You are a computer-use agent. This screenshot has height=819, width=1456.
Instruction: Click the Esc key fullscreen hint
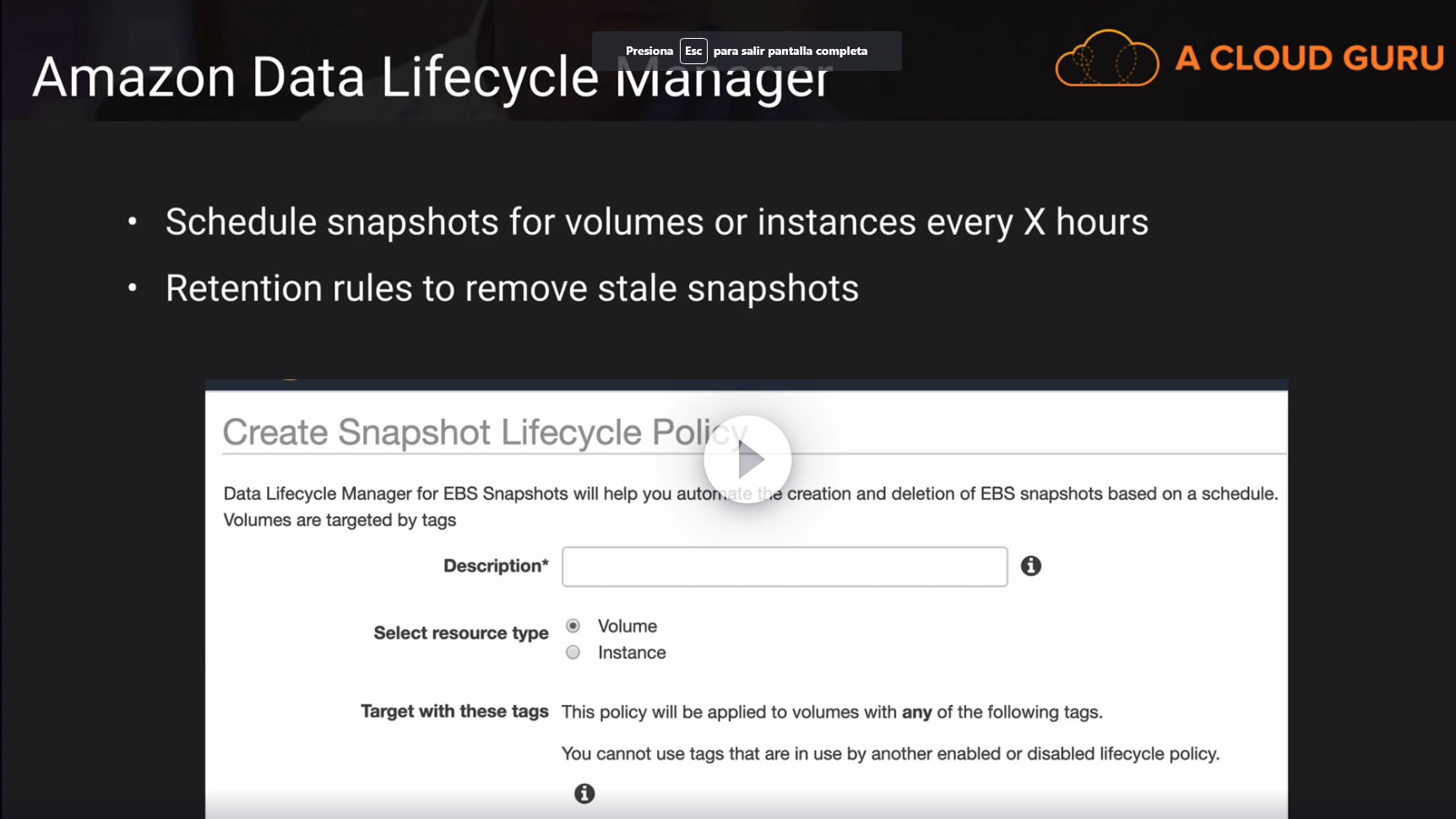pyautogui.click(x=693, y=51)
